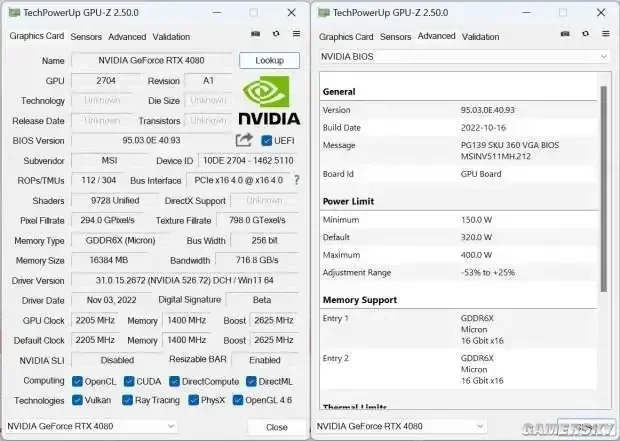The width and height of the screenshot is (620, 441).
Task: Click the Lookup button
Action: 269,61
